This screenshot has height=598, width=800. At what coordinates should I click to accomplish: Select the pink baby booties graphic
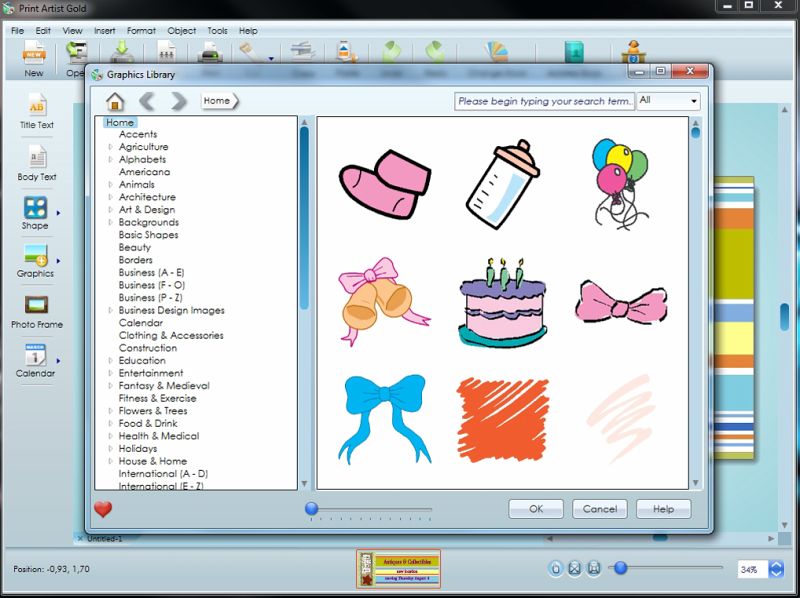[385, 184]
